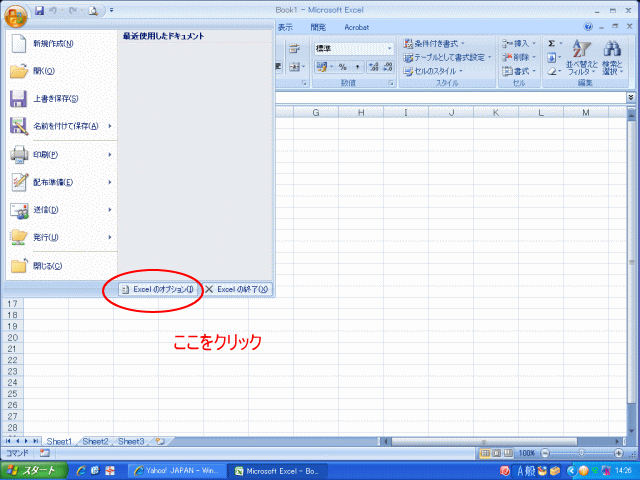Click the Excel Help question mark icon
Screen dimensions: 640x480
(x=588, y=27)
